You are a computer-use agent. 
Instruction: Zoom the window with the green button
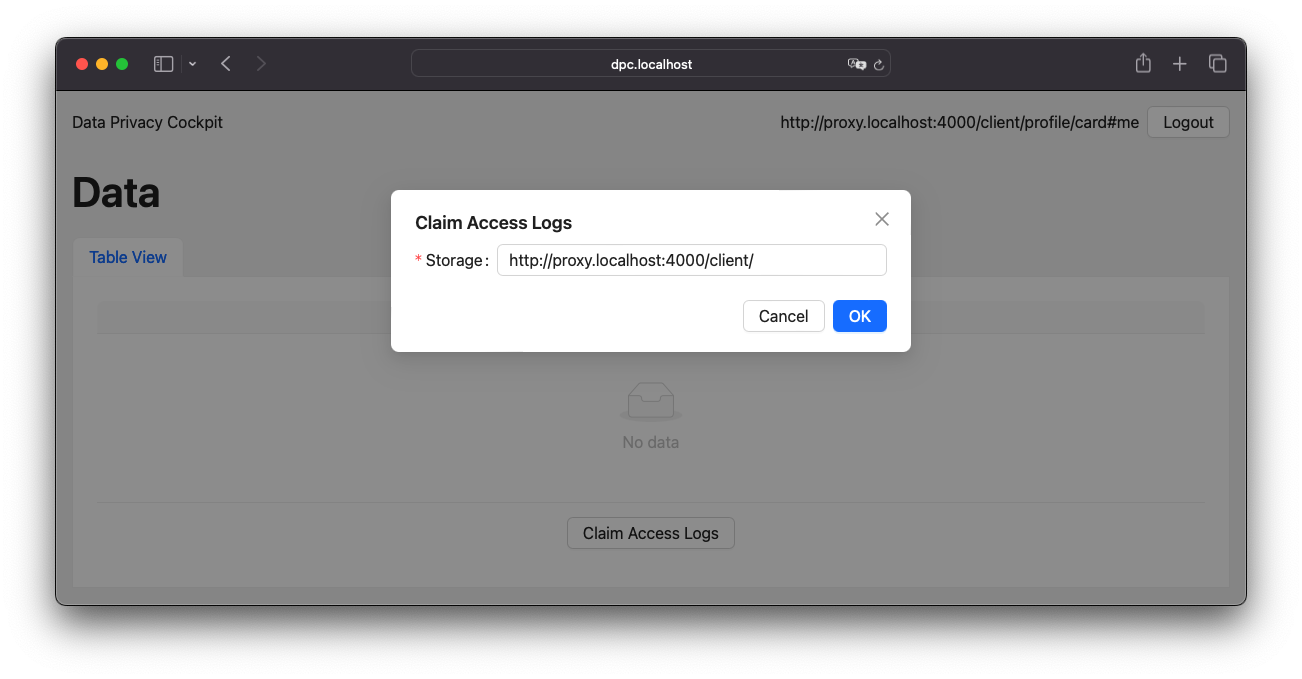pos(122,64)
